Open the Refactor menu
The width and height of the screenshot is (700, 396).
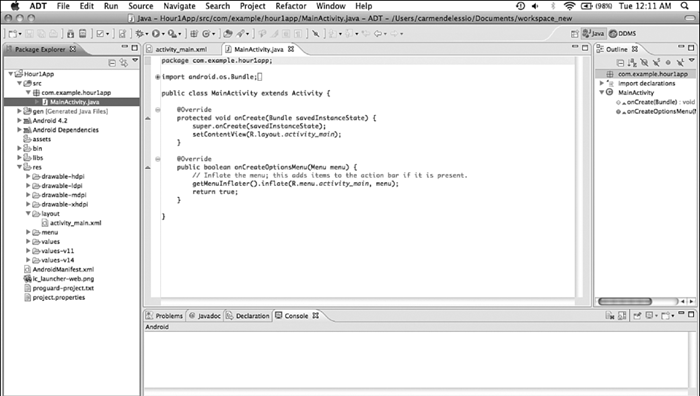tap(291, 6)
